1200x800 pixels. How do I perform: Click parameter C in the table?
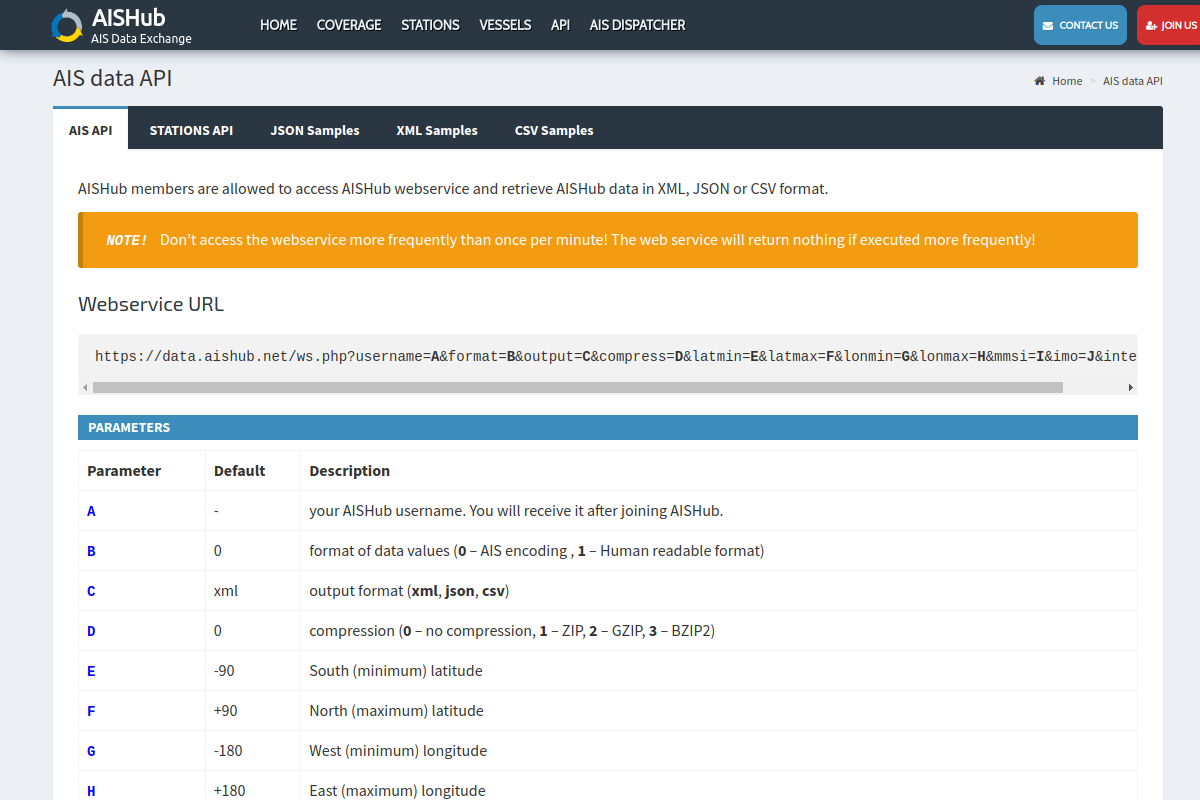pos(91,591)
